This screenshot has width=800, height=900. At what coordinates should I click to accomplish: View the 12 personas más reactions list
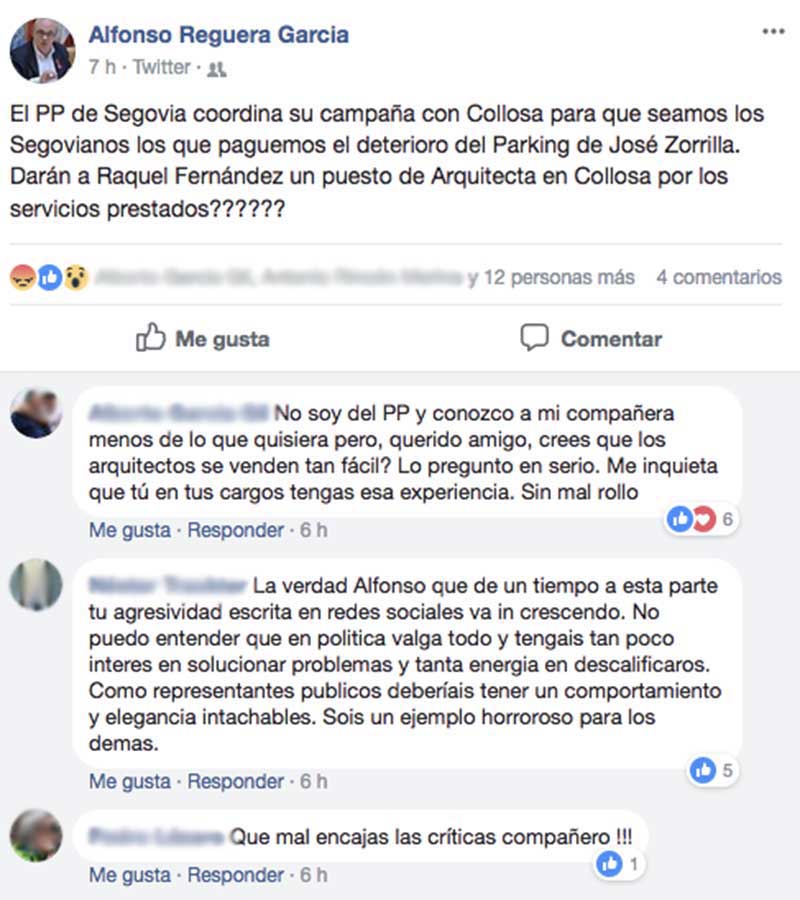click(560, 277)
